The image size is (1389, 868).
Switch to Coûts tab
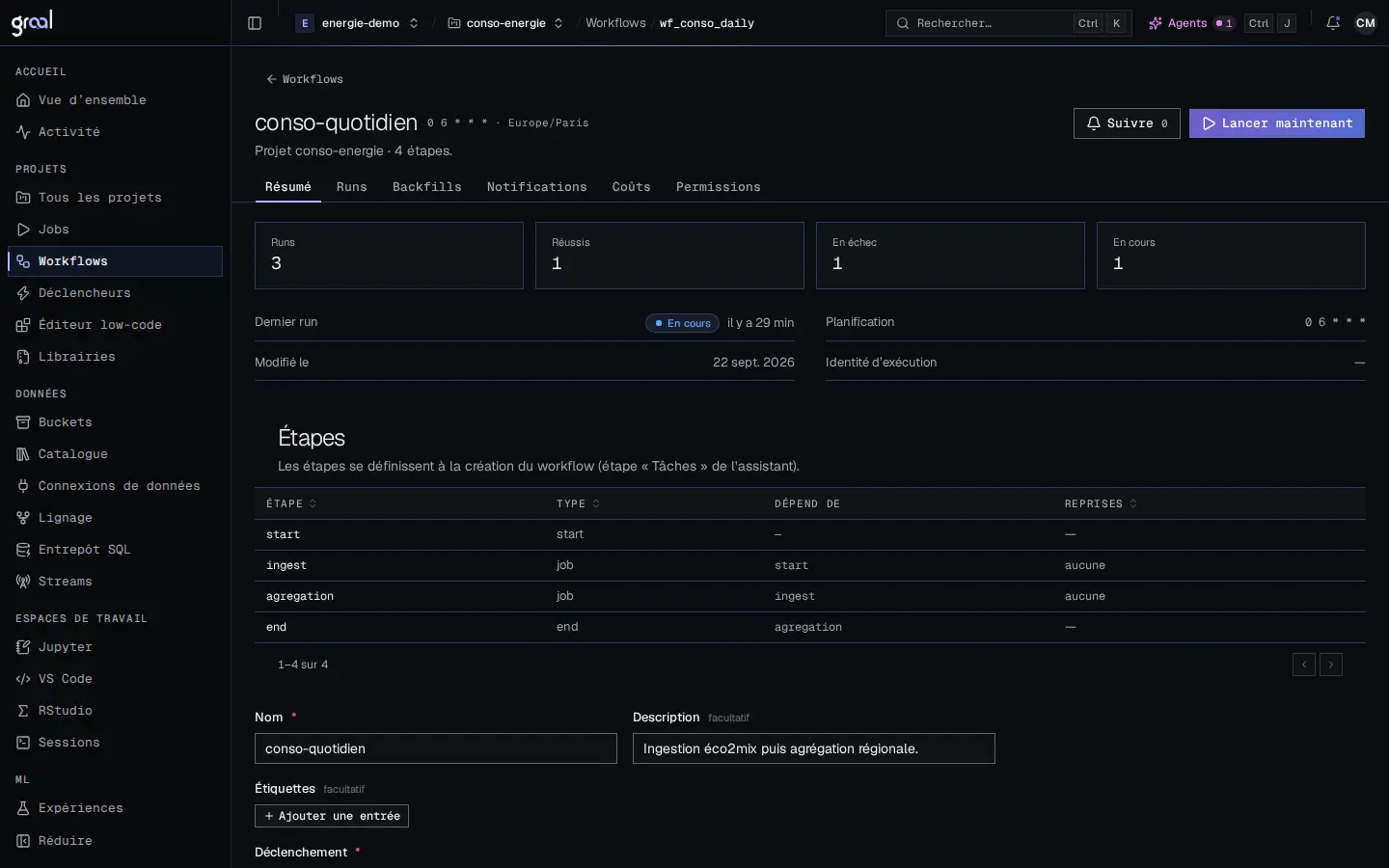tap(632, 187)
